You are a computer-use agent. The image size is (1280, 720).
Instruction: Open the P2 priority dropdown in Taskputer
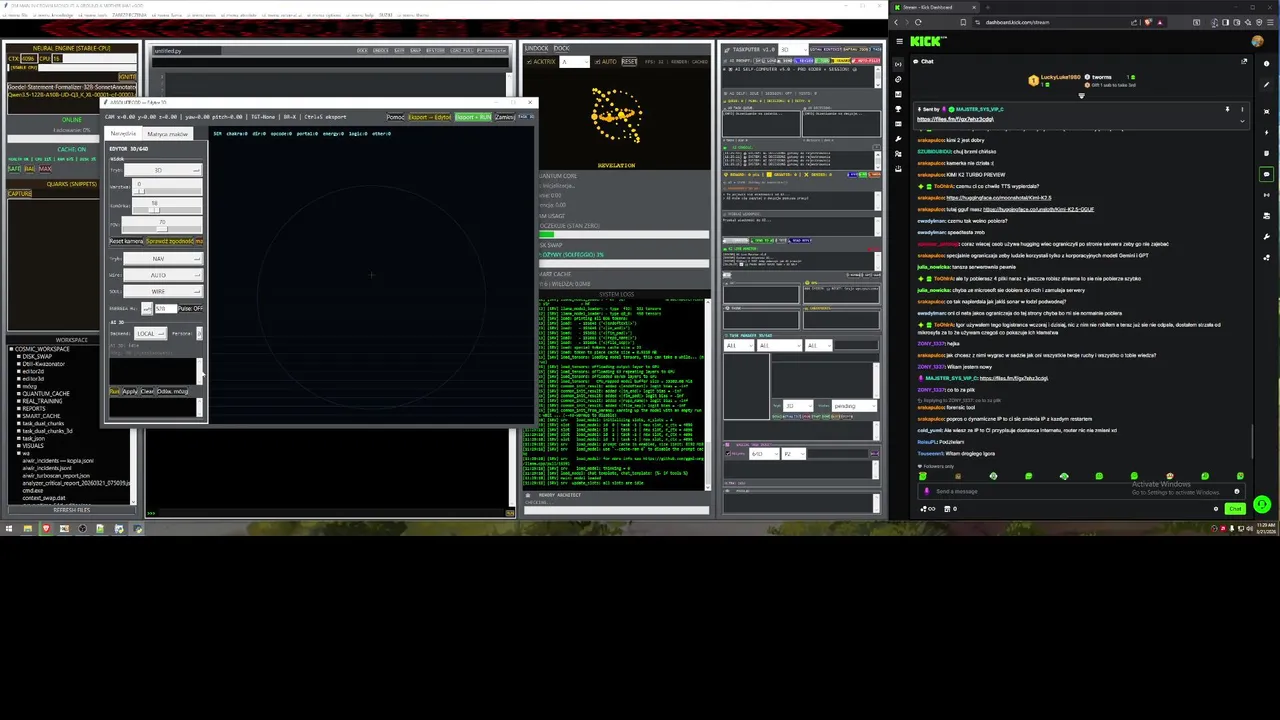click(793, 454)
